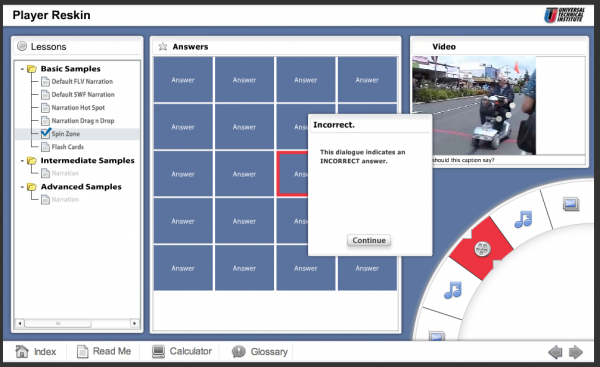This screenshot has height=367, width=600.
Task: Click the Lessons panel scrollbar left arrow
Action: [x=20, y=323]
